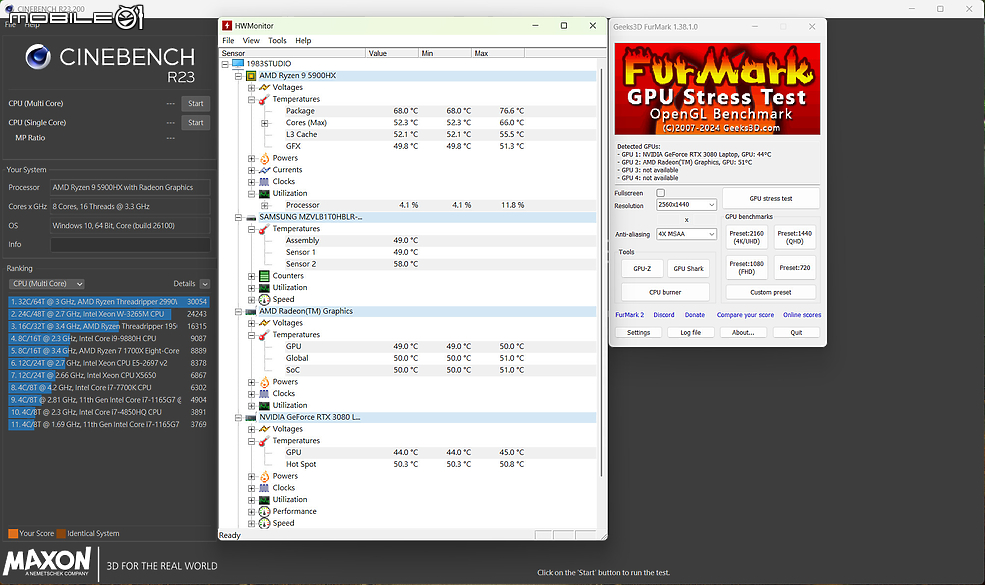The height and width of the screenshot is (585, 985).
Task: Click the Samsung SSD Temperatures thermometer icon
Action: coord(264,229)
